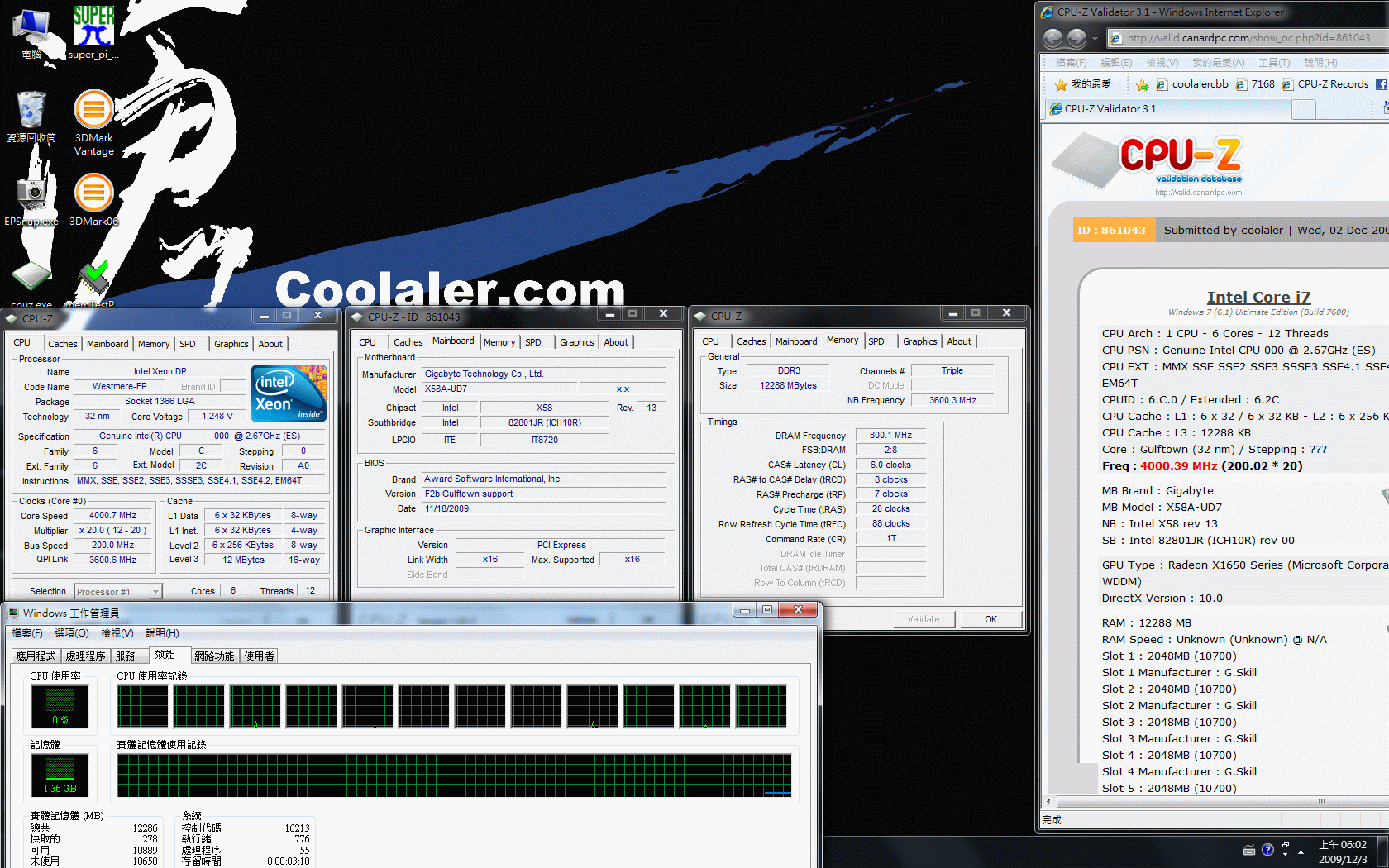Click the IE horizontal scrollbar thumb
1389x868 pixels.
tap(1320, 801)
